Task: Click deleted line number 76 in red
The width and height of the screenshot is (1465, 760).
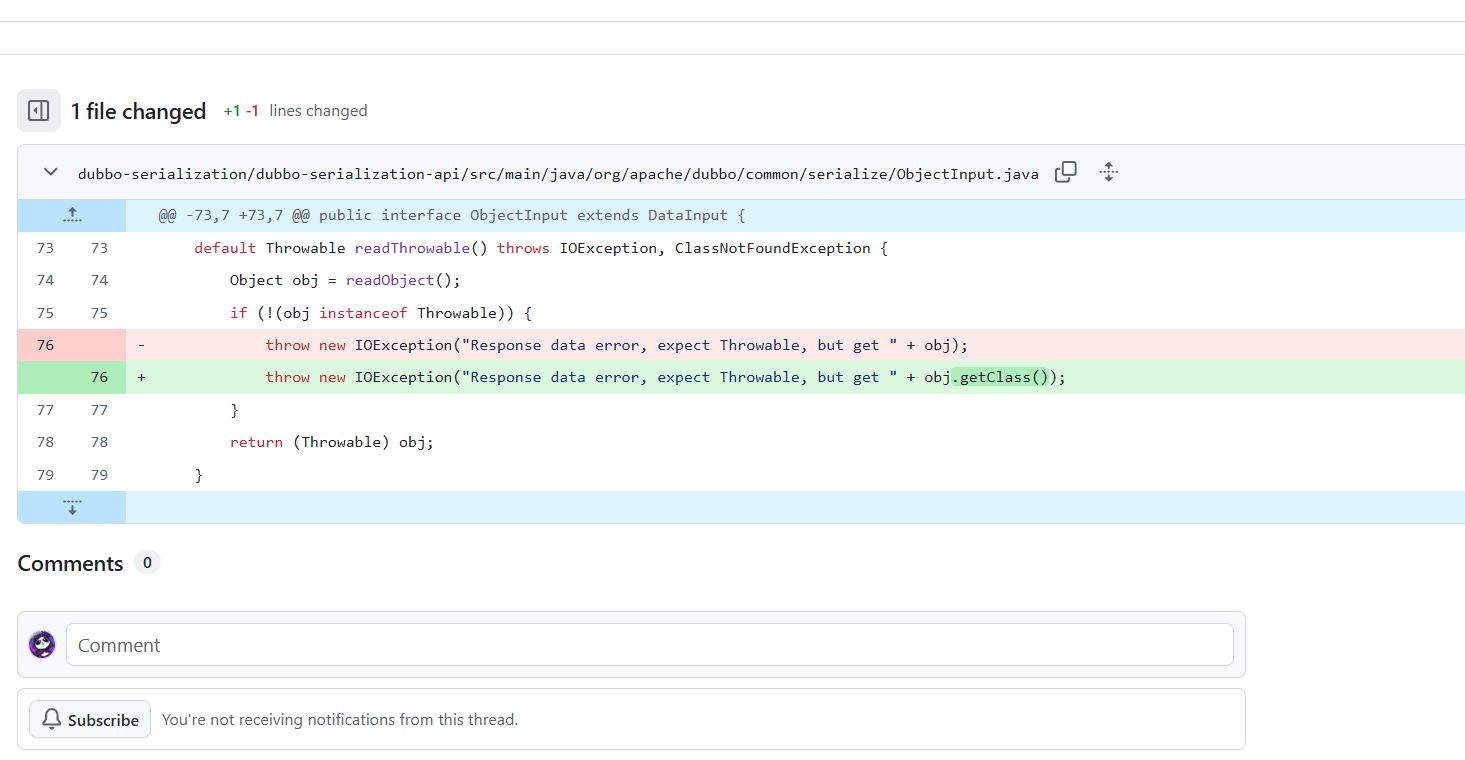Action: tap(45, 345)
